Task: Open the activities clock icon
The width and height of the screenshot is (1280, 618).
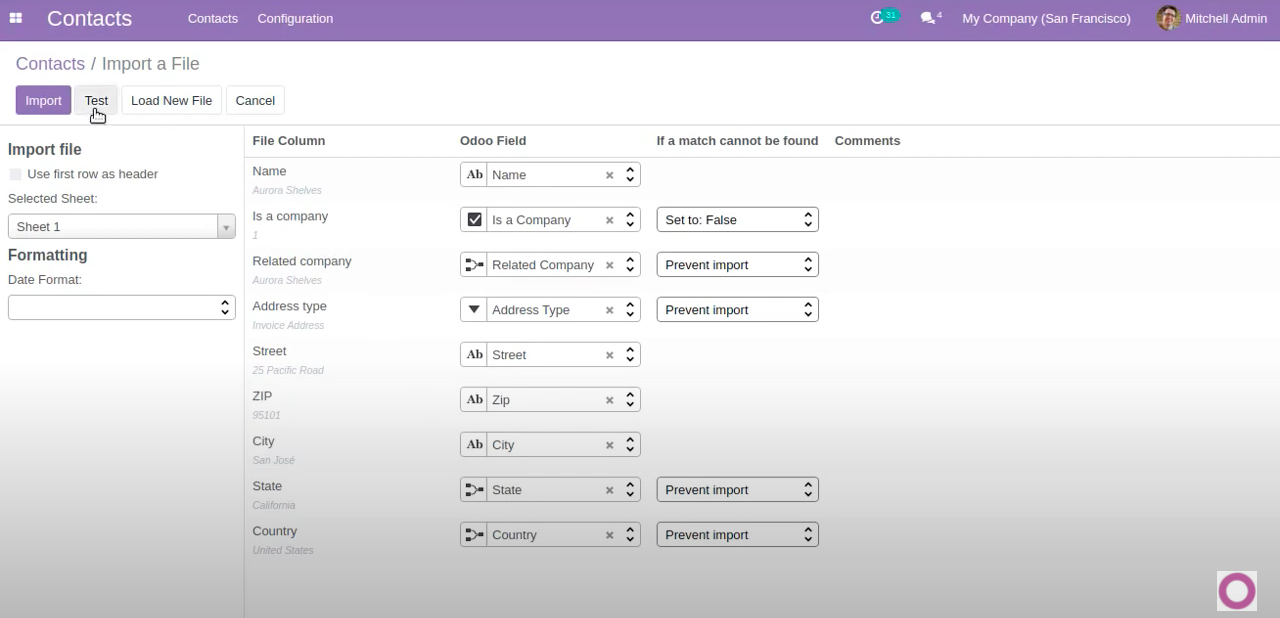Action: 878,18
